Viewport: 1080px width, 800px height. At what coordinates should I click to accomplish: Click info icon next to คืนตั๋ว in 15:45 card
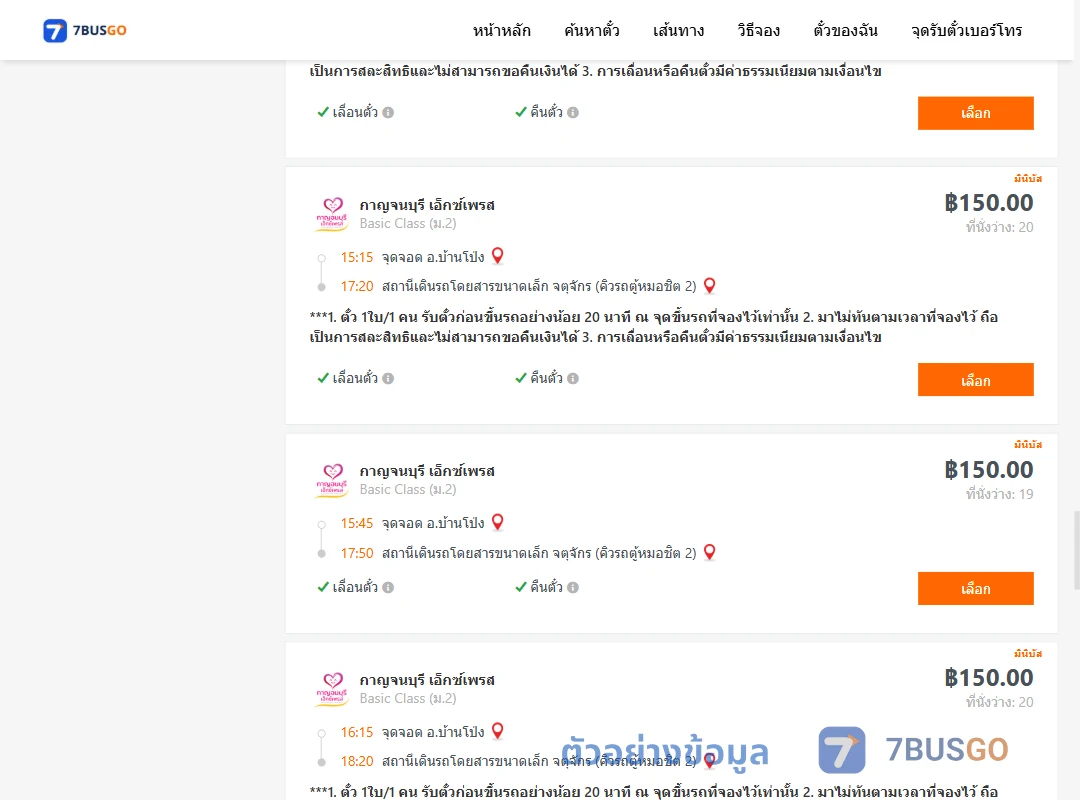(x=573, y=587)
